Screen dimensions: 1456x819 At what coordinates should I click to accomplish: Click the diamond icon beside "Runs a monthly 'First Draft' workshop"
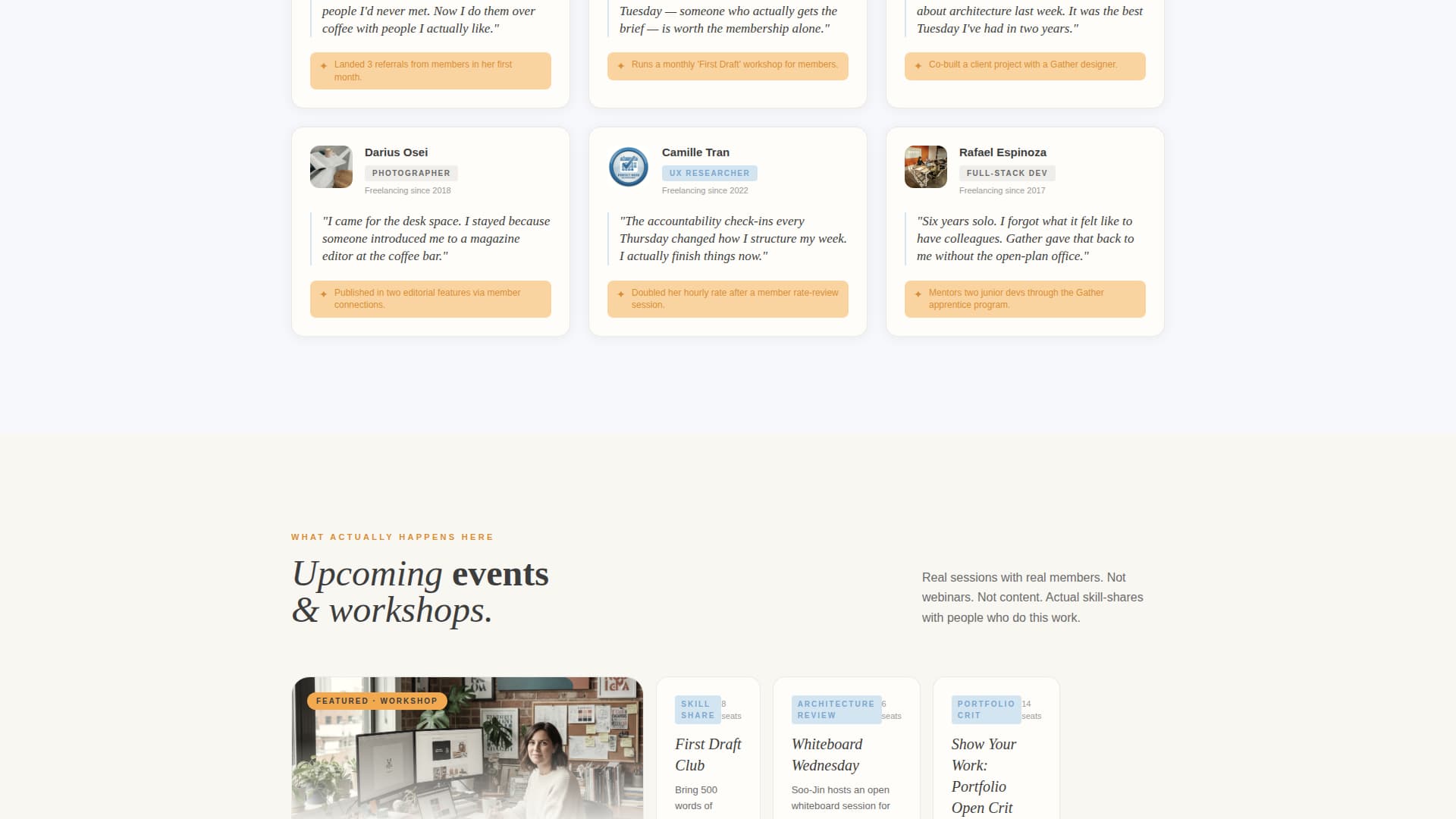pyautogui.click(x=623, y=66)
